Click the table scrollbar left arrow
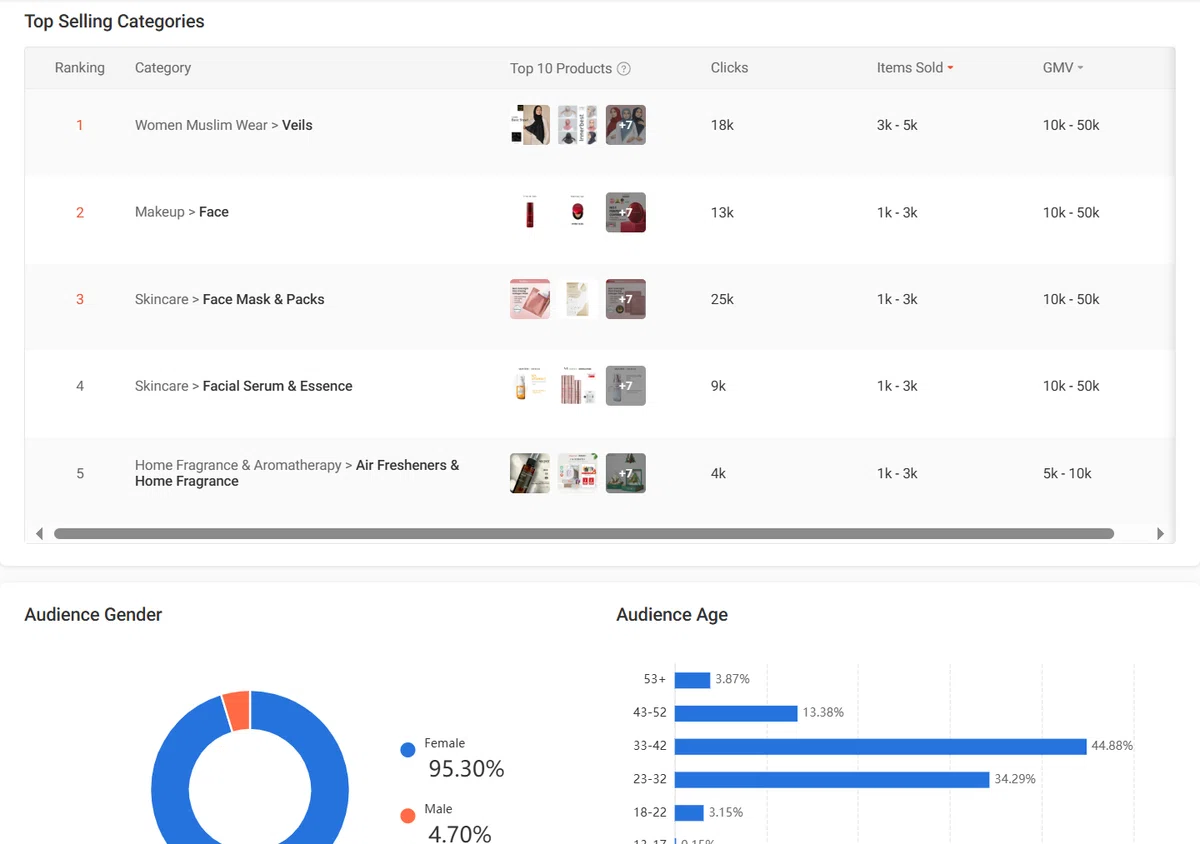 tap(40, 534)
